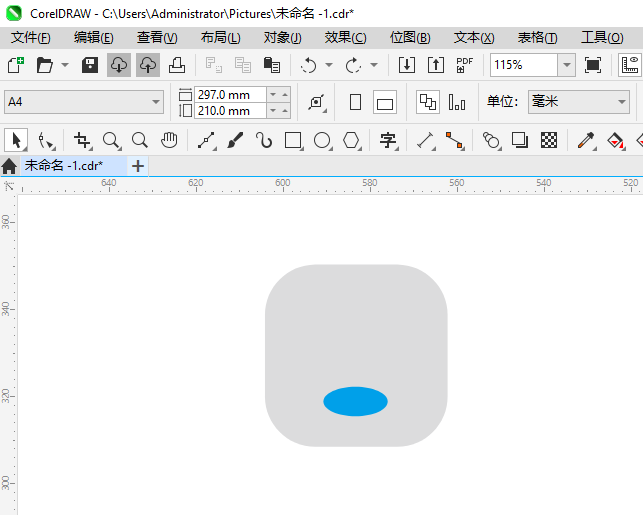
Task: Decrease page height with the down arrow
Action: tap(273, 111)
